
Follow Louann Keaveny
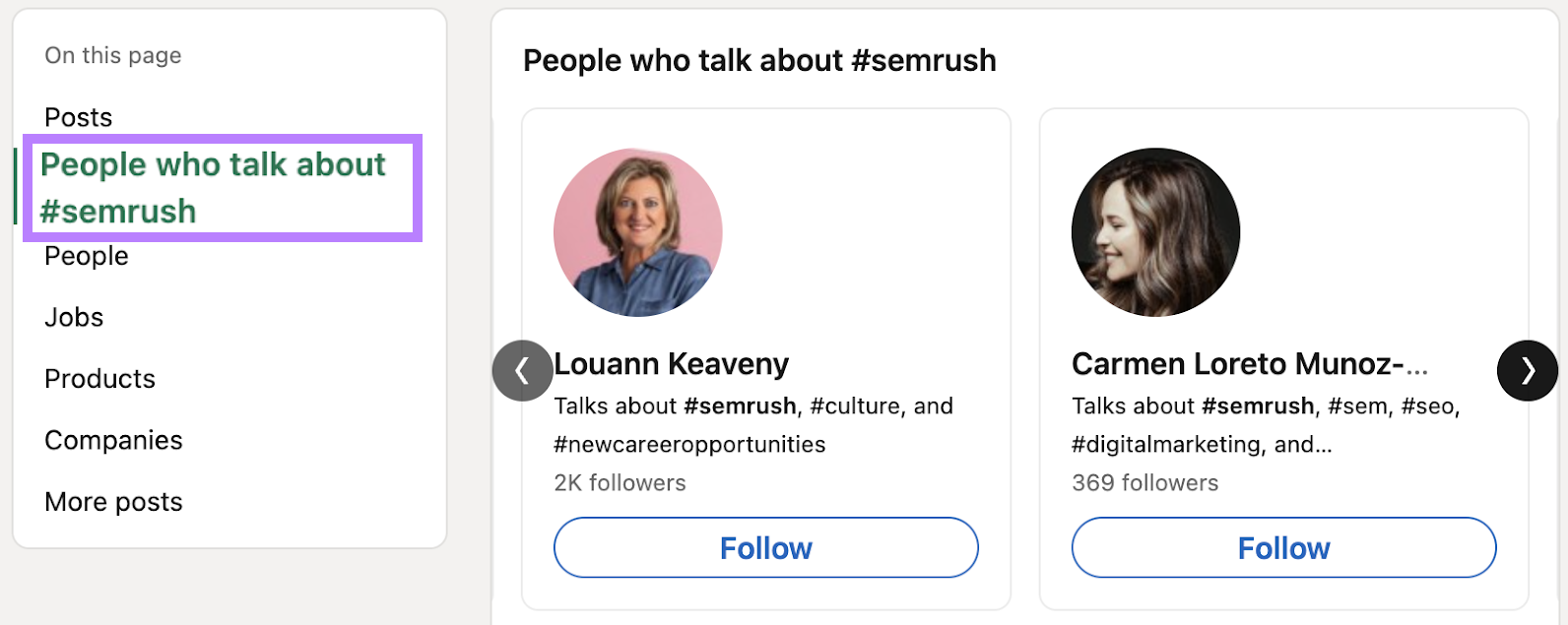[x=766, y=547]
